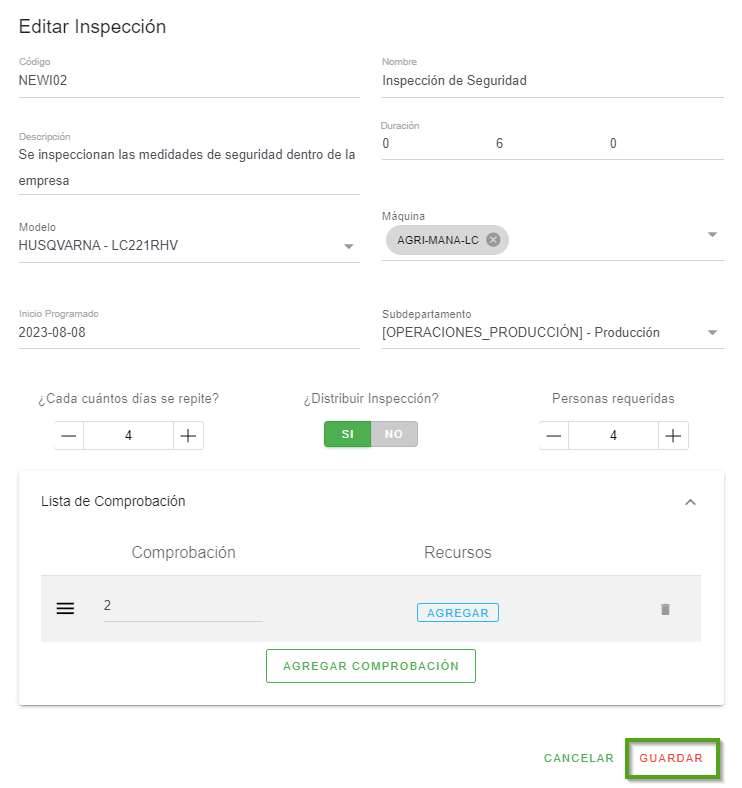
Task: Increase the Personas requeridas count
Action: coord(673,436)
